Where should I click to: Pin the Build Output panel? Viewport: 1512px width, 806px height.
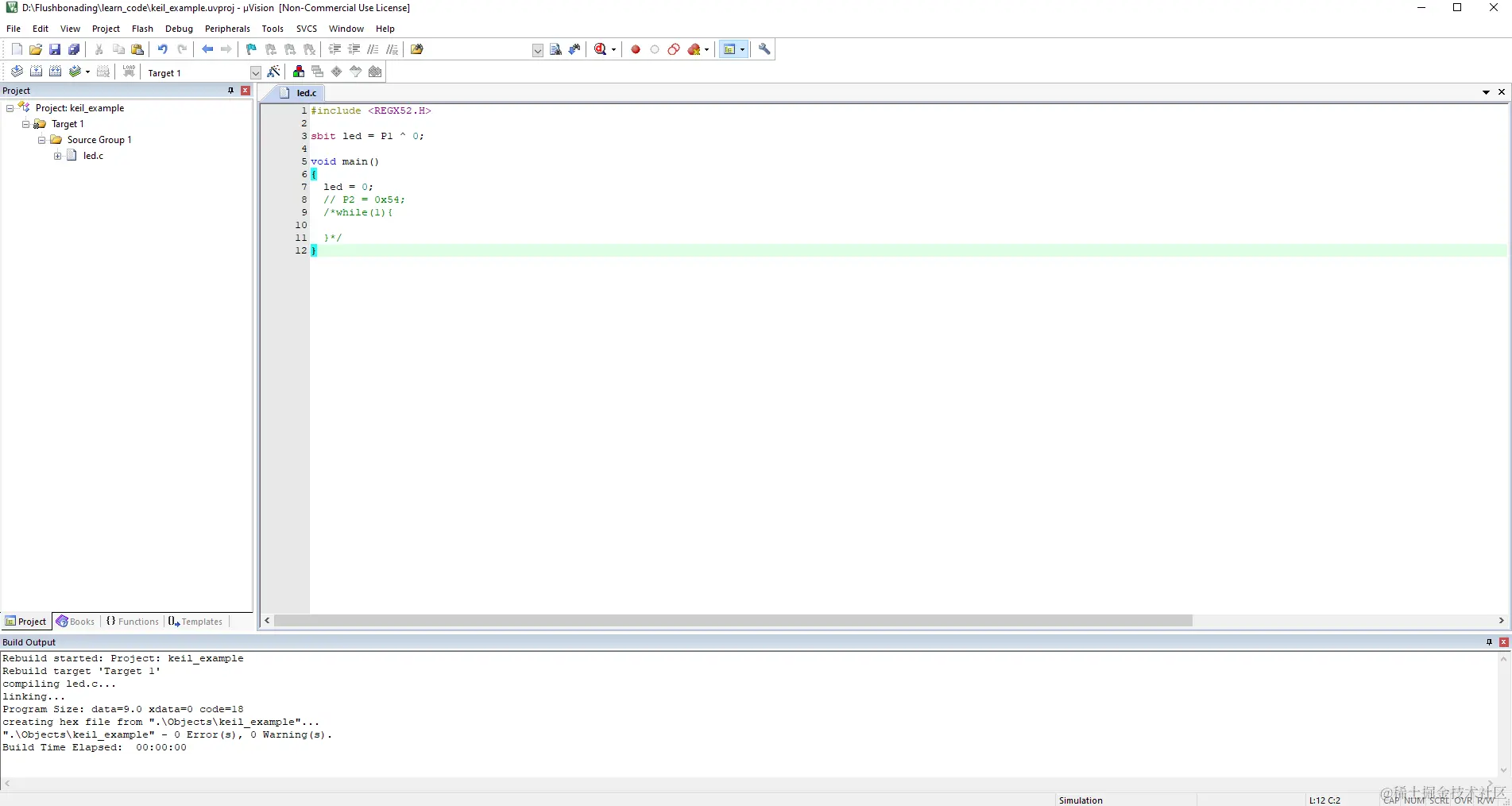tap(1489, 642)
